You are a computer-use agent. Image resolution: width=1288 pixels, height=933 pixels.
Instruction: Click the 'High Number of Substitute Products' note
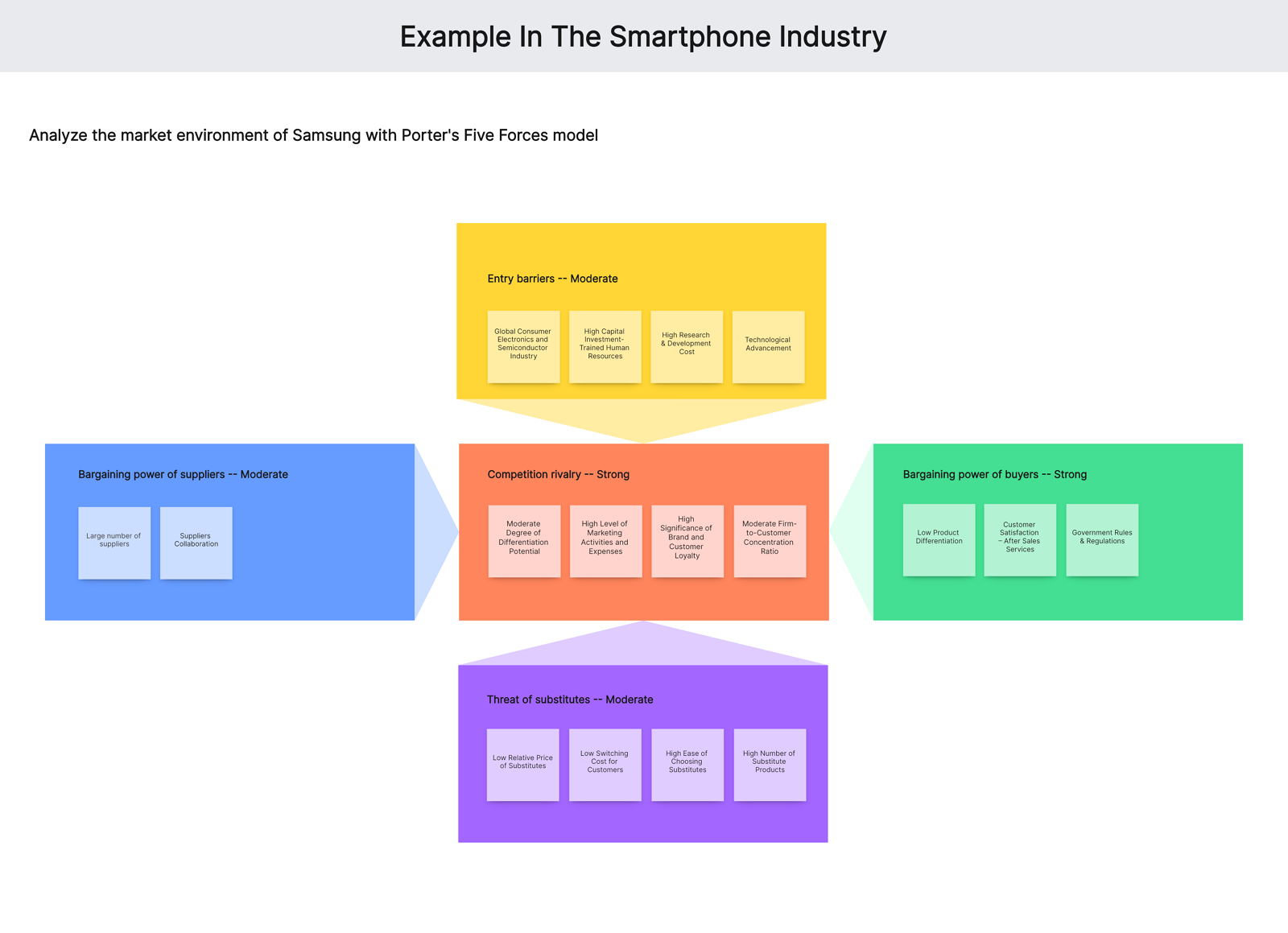(x=770, y=765)
